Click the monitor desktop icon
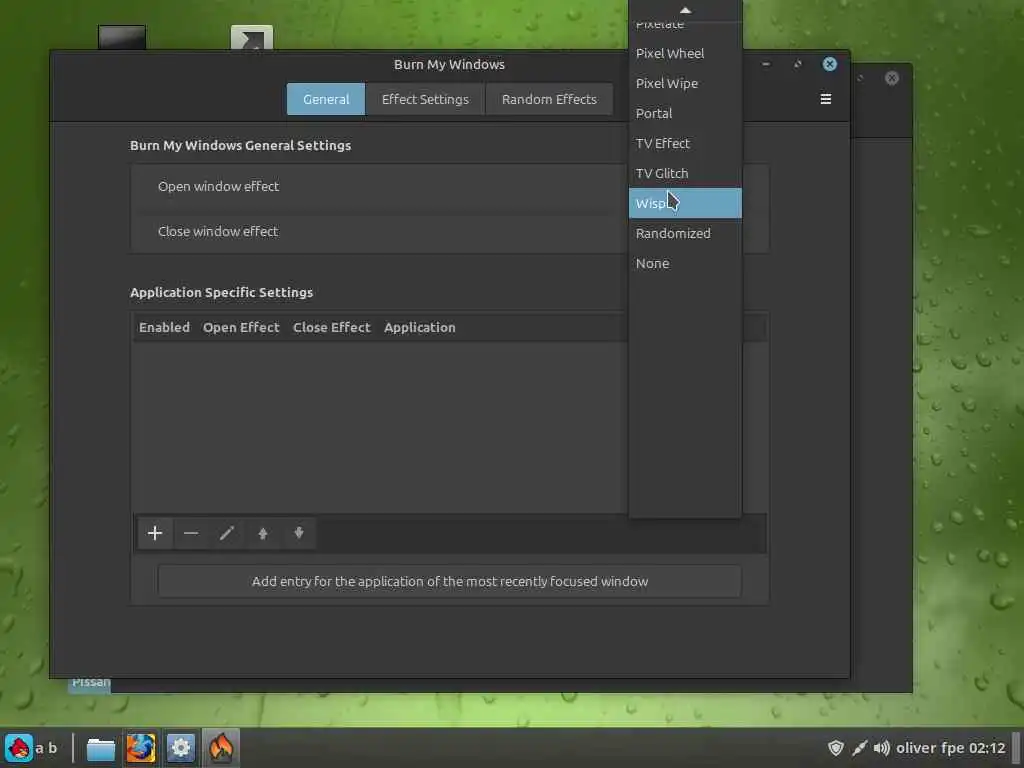Screen dimensions: 1024x768 coord(122,37)
